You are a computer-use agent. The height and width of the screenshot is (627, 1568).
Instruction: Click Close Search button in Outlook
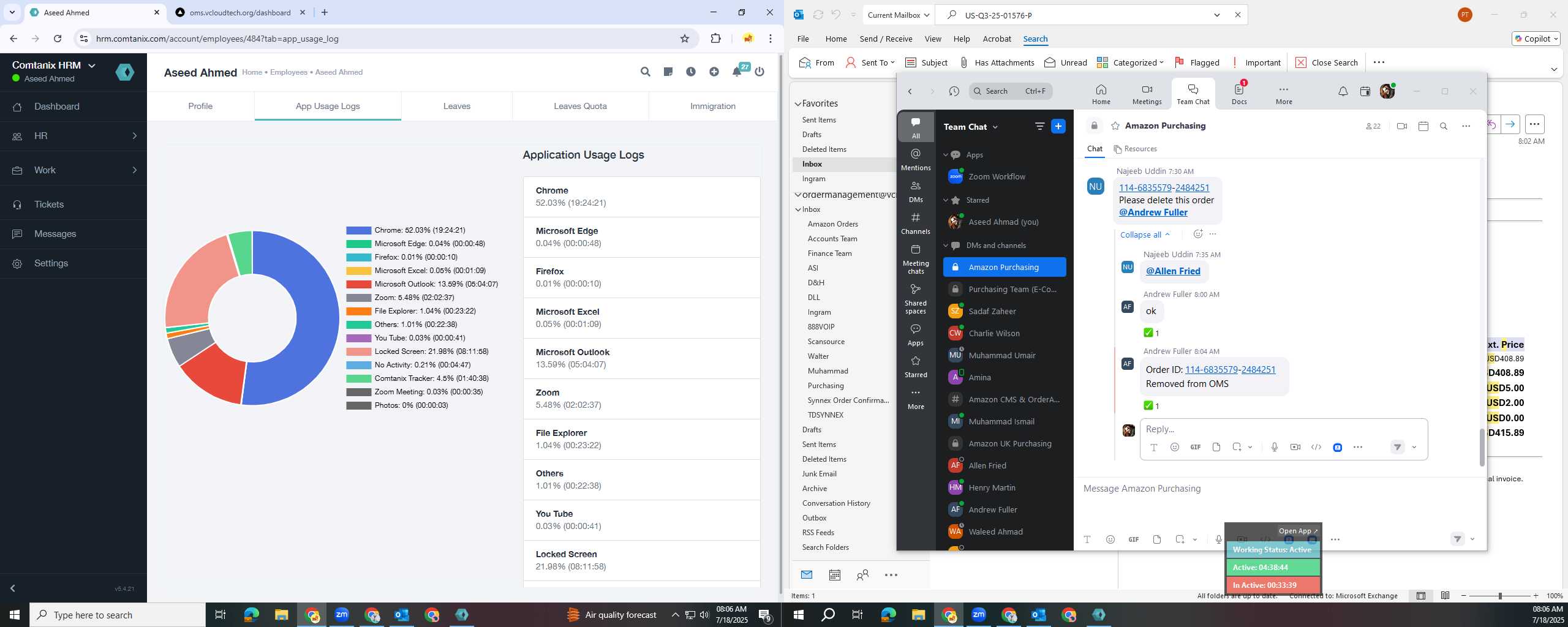coord(1327,62)
